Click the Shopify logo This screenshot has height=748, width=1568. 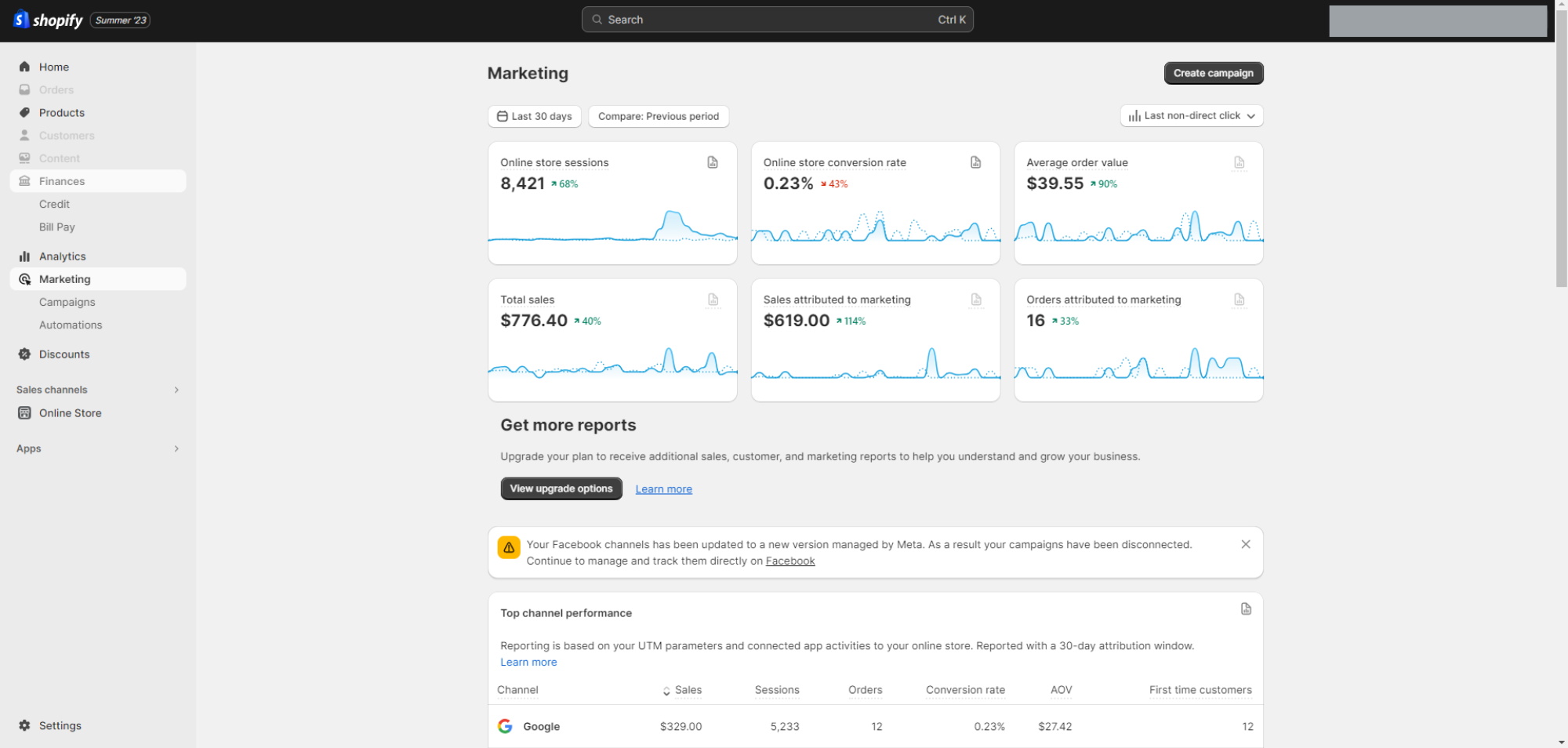[x=49, y=20]
